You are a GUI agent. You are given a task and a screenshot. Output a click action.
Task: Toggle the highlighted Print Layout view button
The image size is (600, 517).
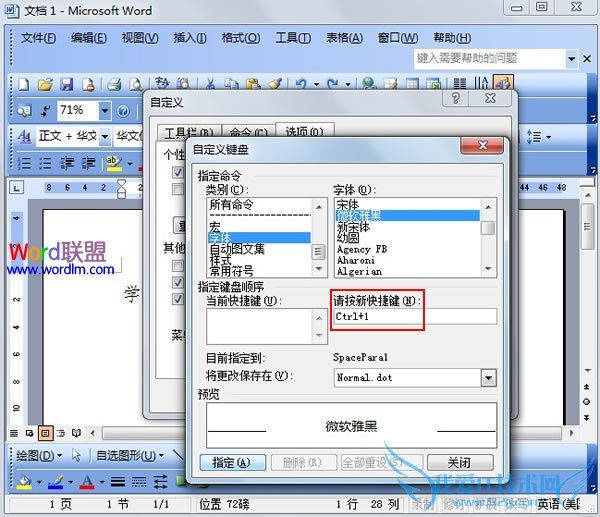tap(45, 433)
